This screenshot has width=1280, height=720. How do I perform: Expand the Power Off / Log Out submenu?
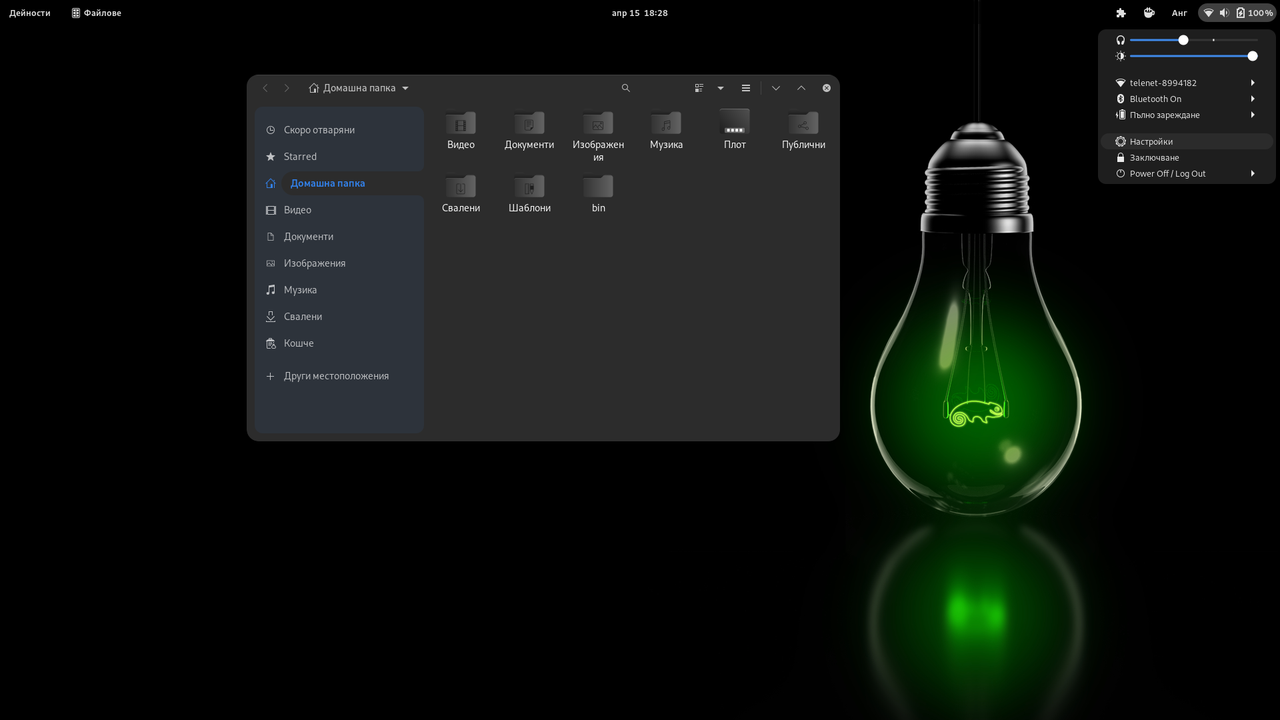[1186, 174]
